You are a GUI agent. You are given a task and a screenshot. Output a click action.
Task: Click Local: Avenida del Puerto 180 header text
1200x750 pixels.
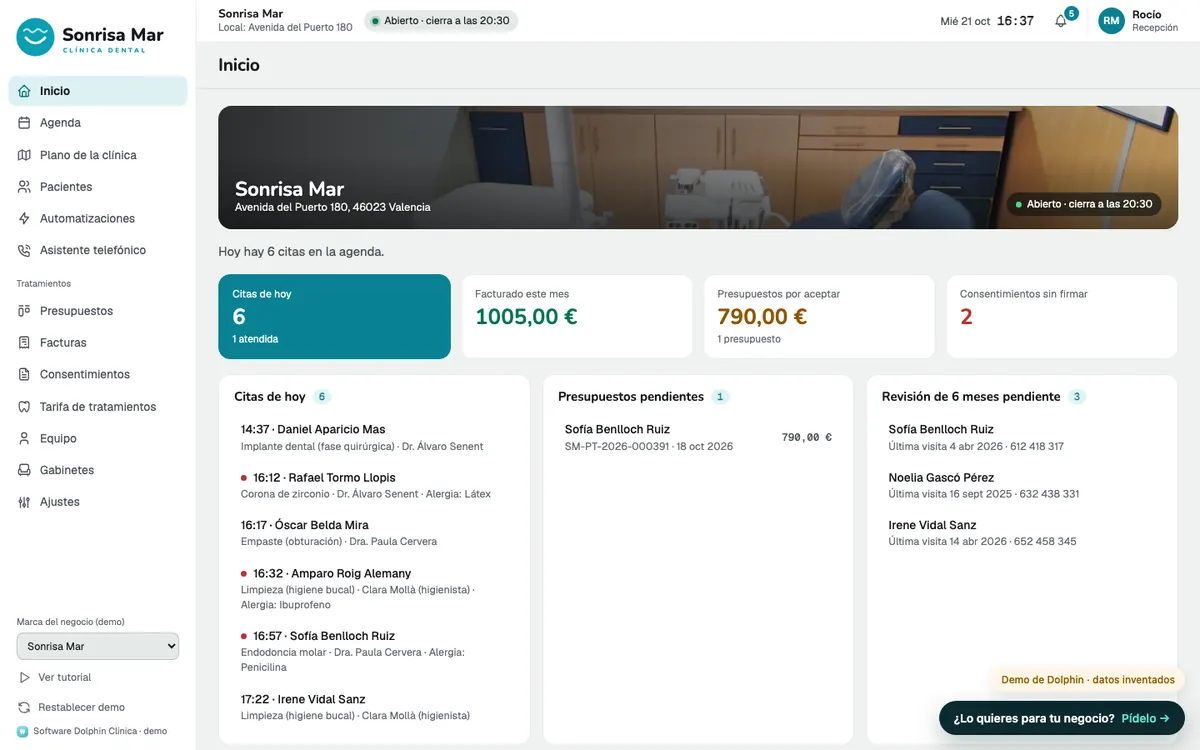(x=285, y=28)
